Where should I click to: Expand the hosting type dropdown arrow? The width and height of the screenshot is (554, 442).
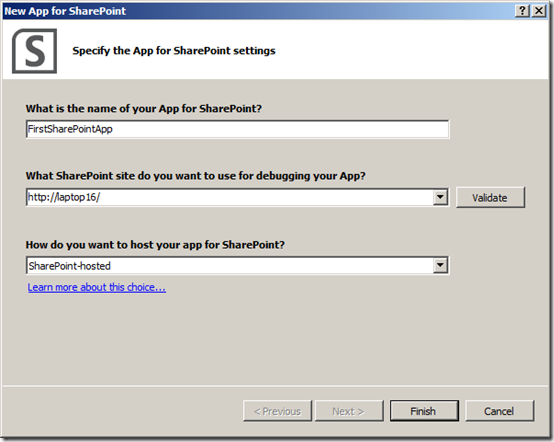coord(440,265)
